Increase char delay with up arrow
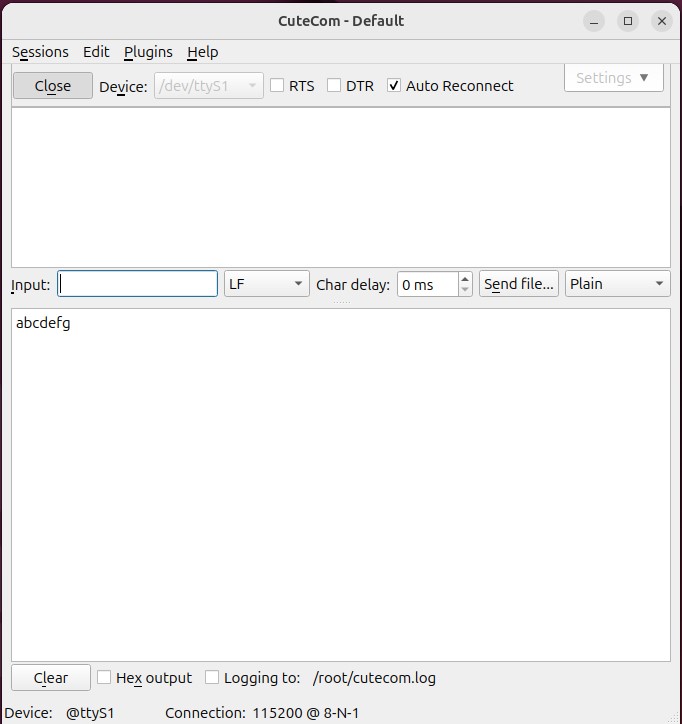The height and width of the screenshot is (724, 682). 465,278
